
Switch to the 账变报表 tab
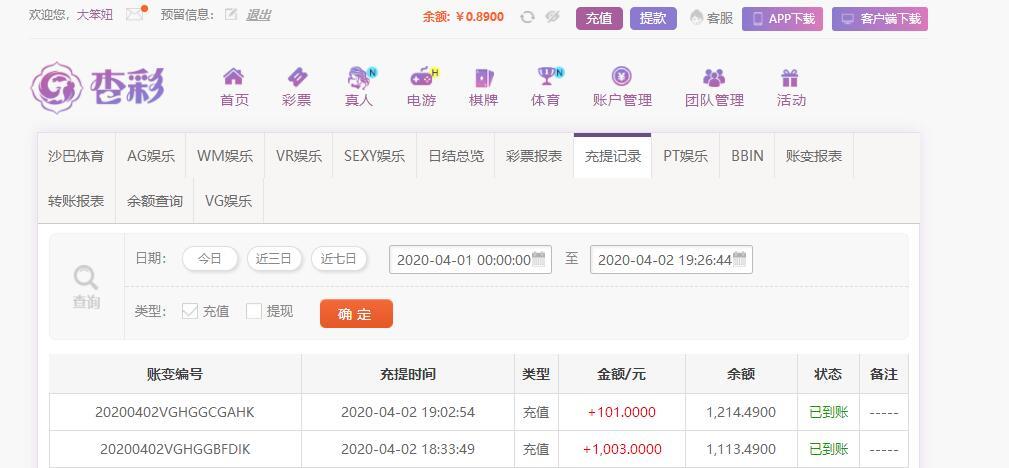pos(814,156)
